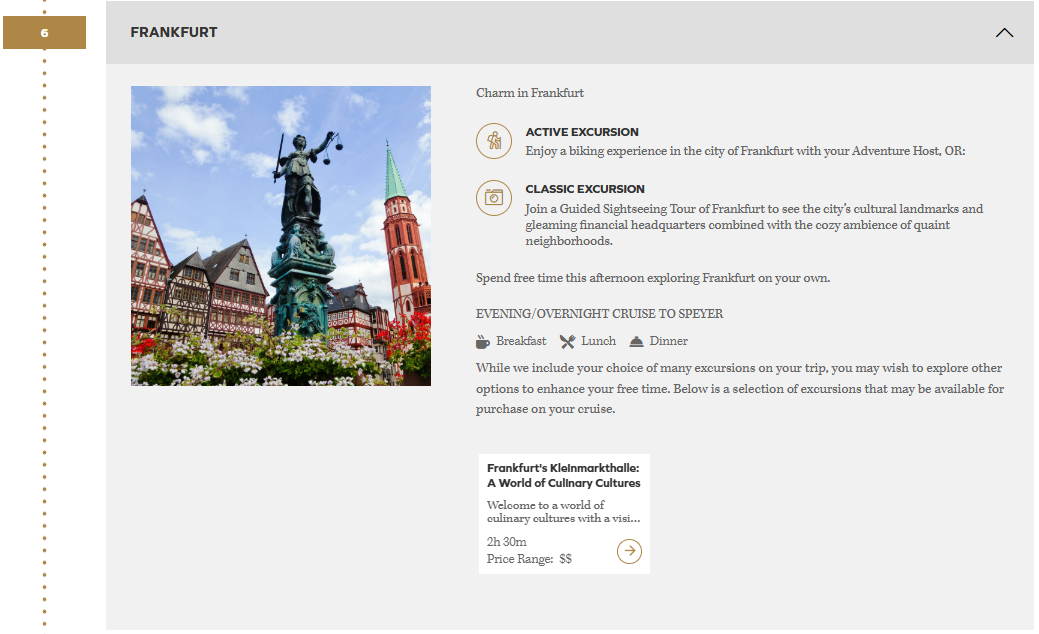Open Kleinmarkthalle excursion via arrow icon
1039x634 pixels.
tap(629, 551)
